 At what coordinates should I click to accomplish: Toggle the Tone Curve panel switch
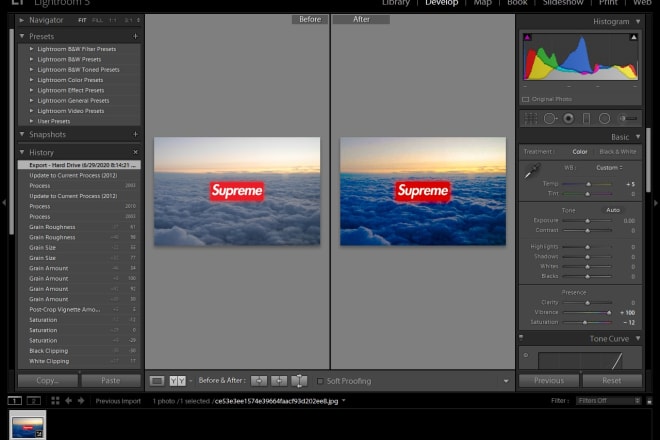click(x=521, y=337)
